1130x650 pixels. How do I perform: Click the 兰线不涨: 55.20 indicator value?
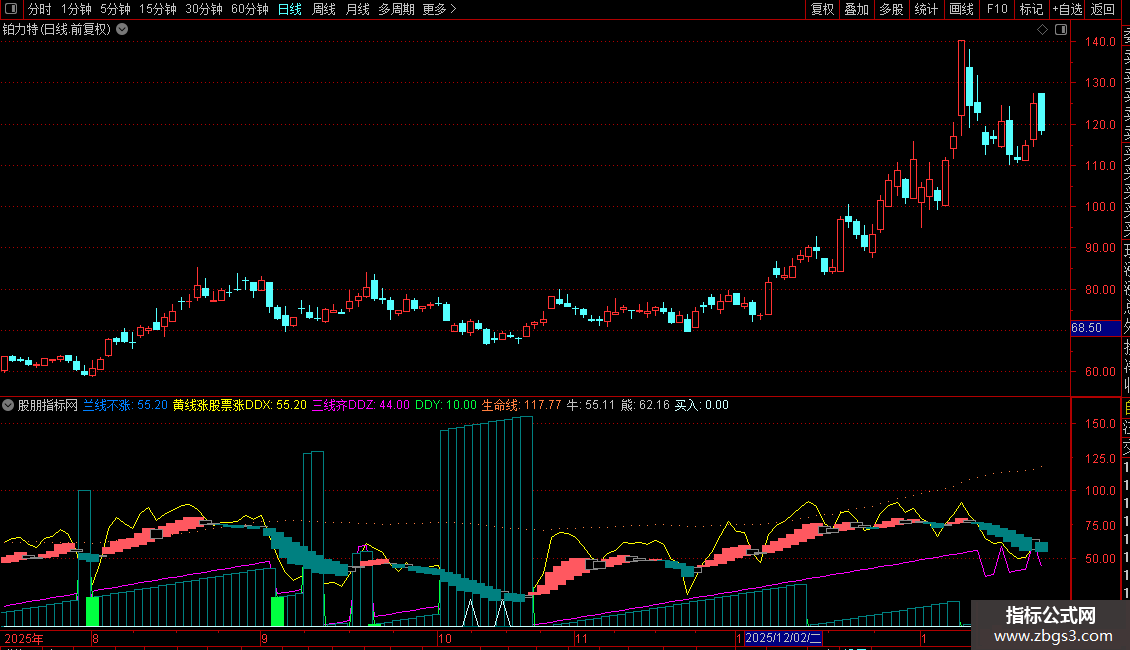125,406
